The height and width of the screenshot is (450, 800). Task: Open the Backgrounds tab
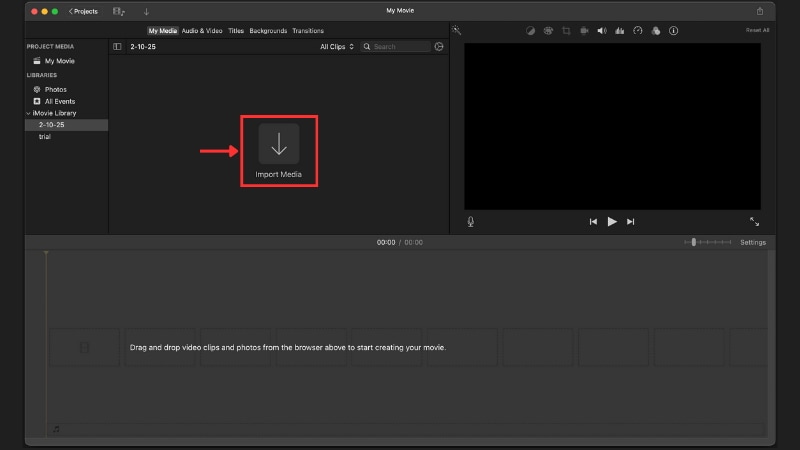coord(268,31)
